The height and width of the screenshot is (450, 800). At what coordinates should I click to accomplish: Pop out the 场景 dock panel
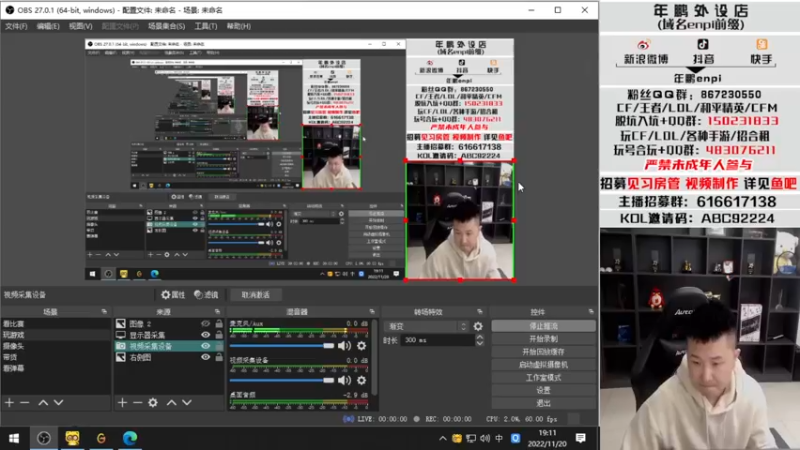pyautogui.click(x=104, y=311)
